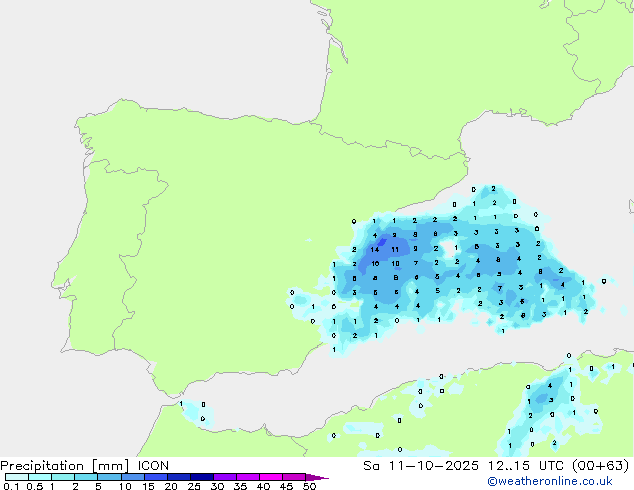Click the 20–25 mm legend color box

pyautogui.click(x=179, y=477)
